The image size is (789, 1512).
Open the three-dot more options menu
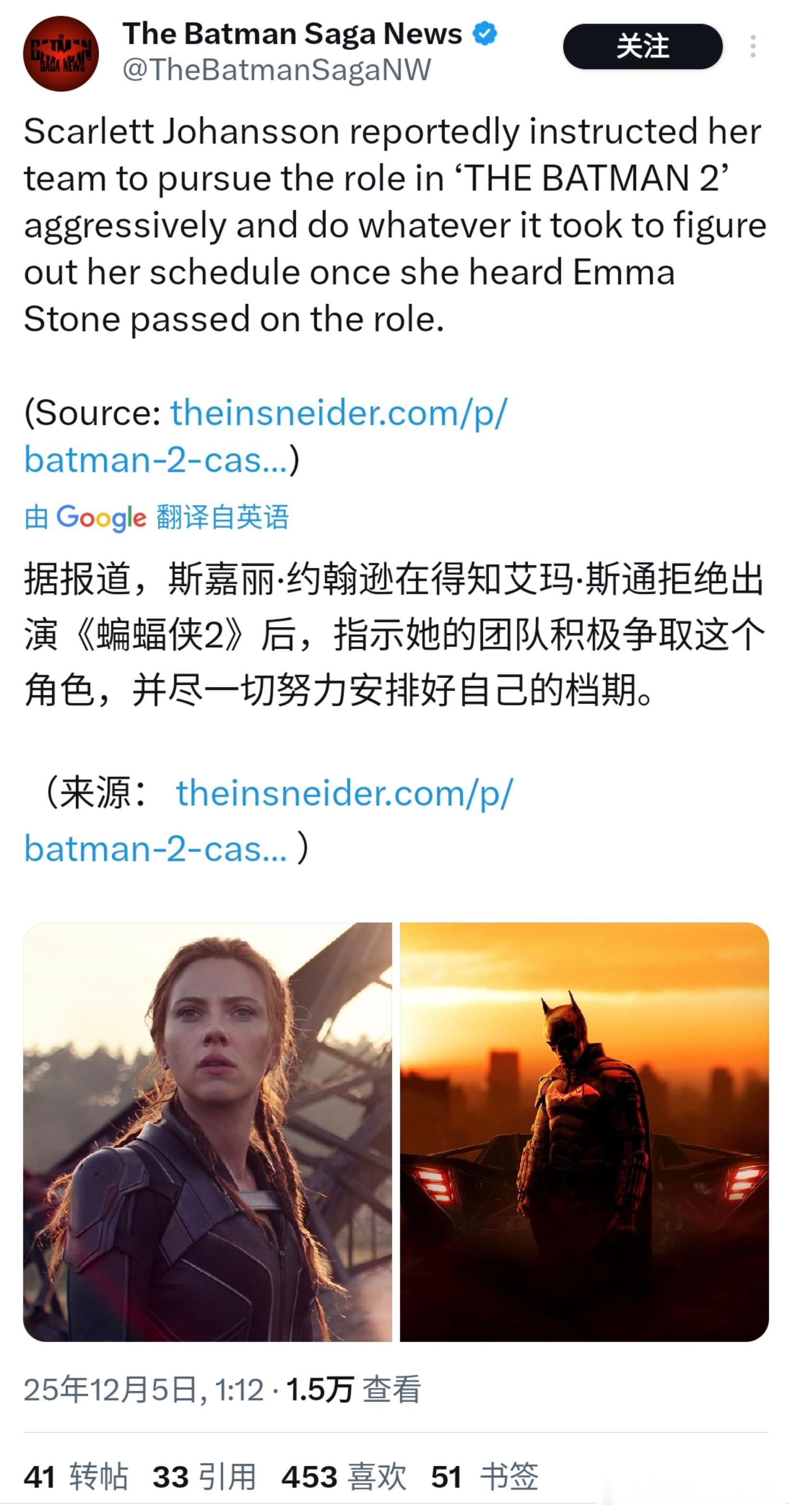click(x=752, y=46)
